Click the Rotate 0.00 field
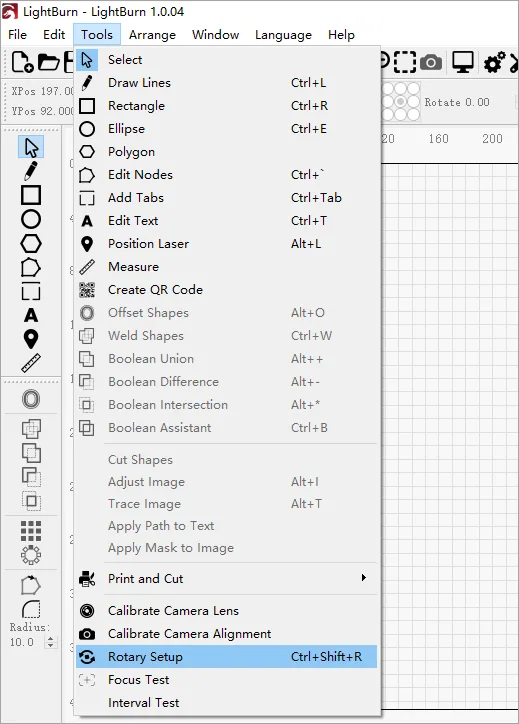This screenshot has width=519, height=724. pos(469,102)
